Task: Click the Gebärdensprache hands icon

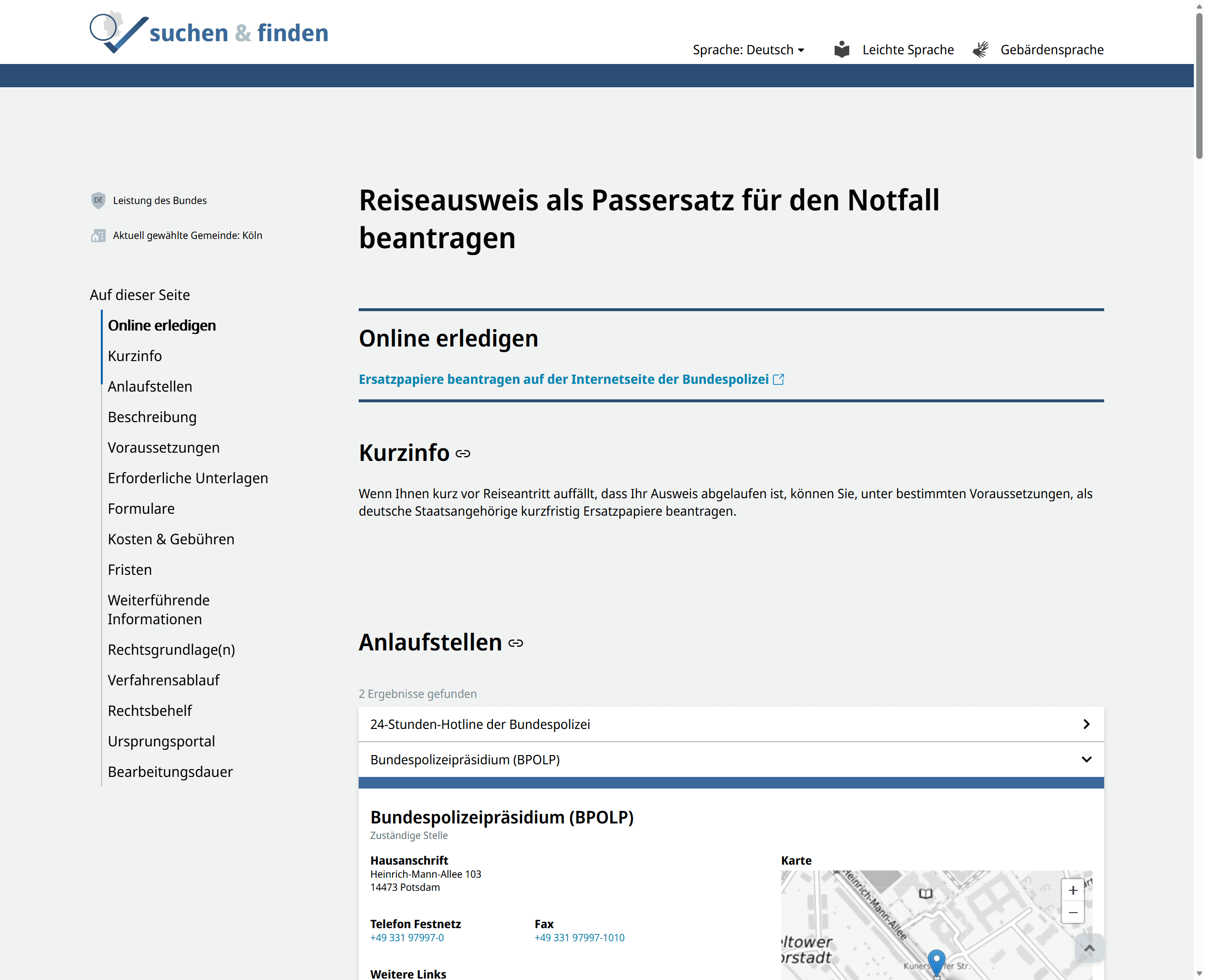Action: pos(981,49)
